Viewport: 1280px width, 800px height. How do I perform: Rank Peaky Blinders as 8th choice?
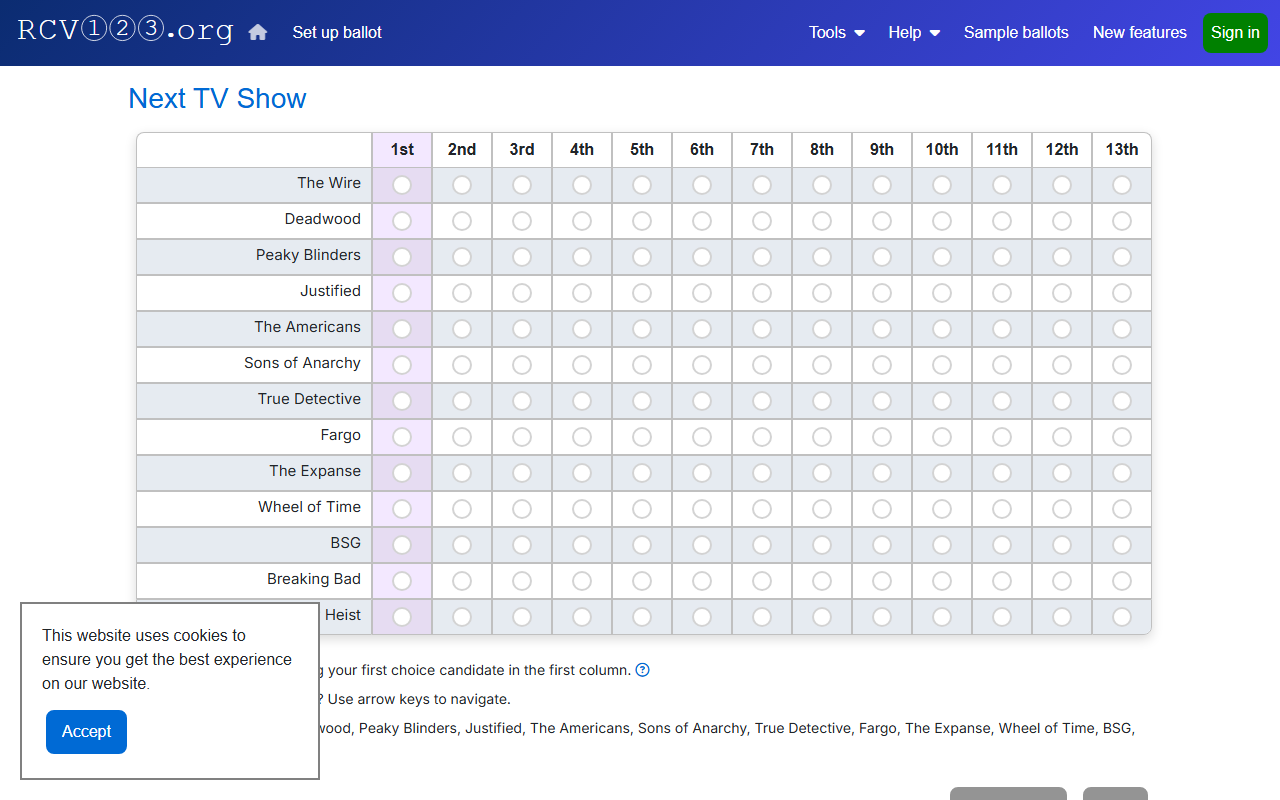tap(822, 257)
